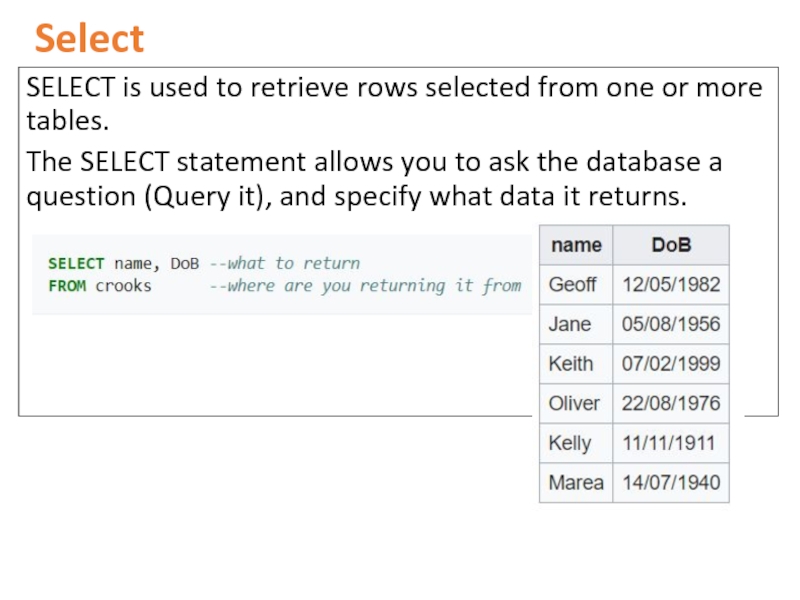This screenshot has height=600, width=800.
Task: Click the date 11/11/1911 cell
Action: click(669, 443)
